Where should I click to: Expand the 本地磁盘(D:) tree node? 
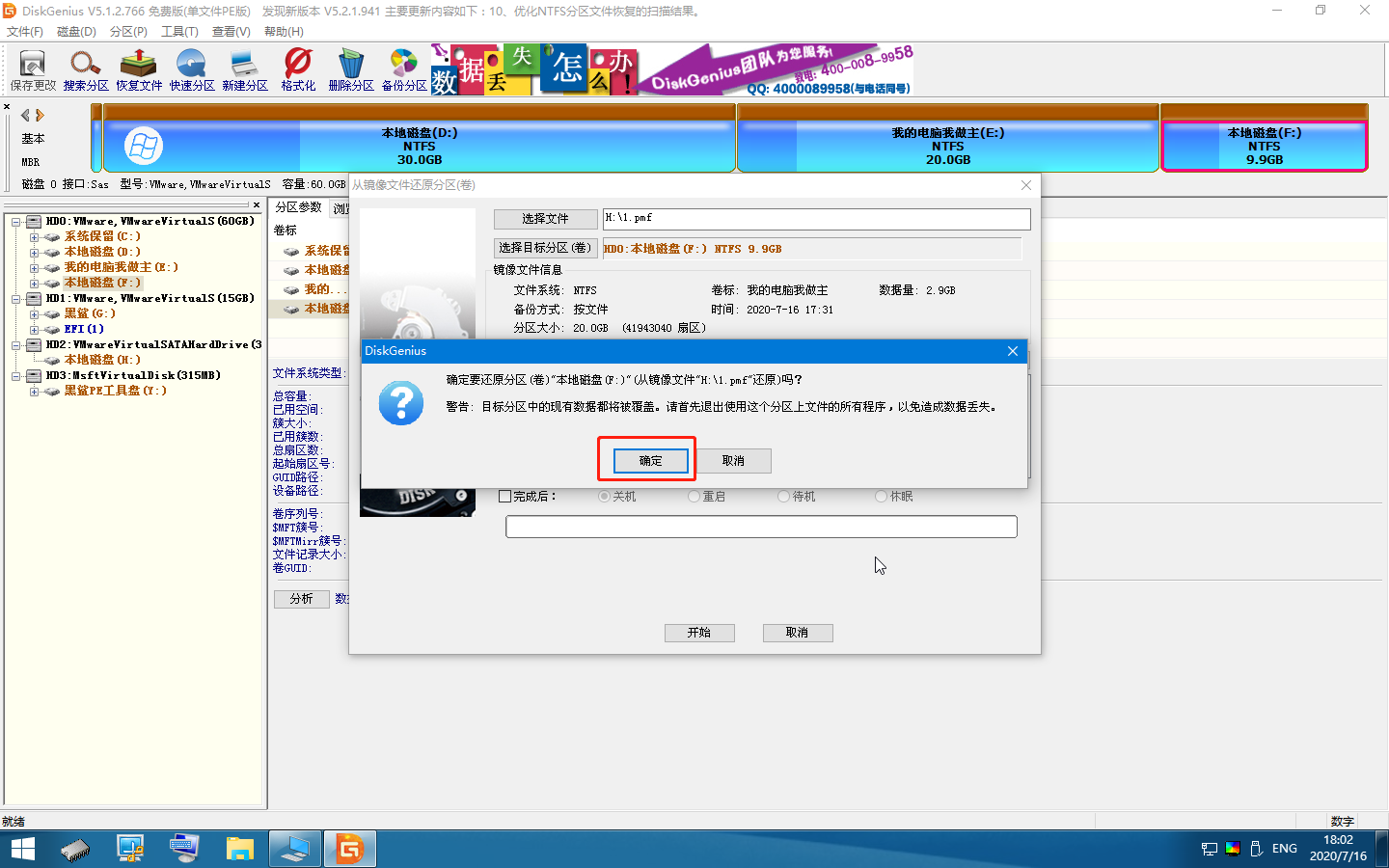pyautogui.click(x=34, y=253)
